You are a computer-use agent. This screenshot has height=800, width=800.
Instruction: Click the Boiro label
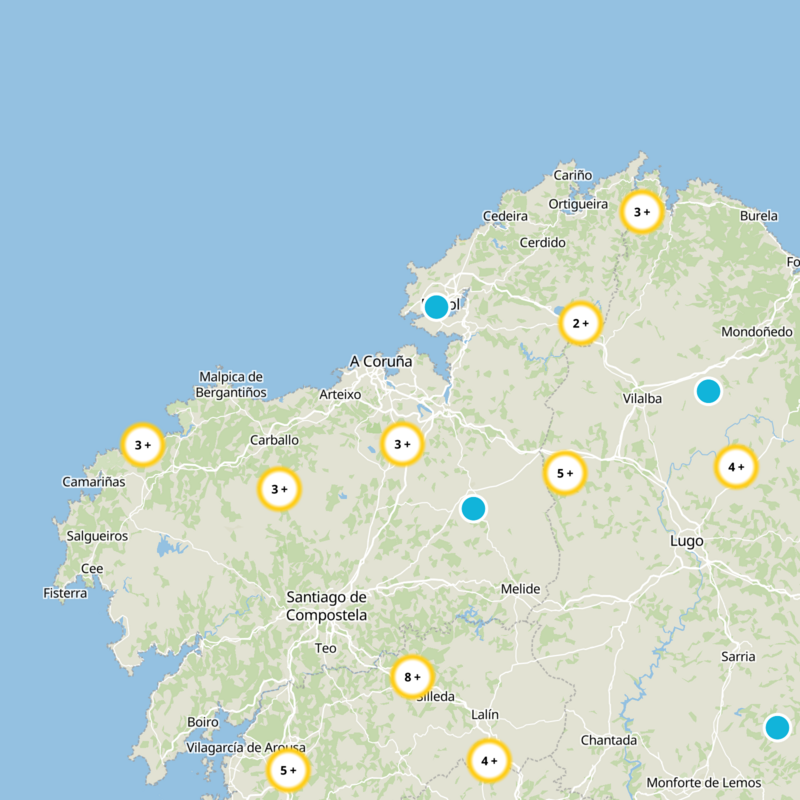click(203, 722)
